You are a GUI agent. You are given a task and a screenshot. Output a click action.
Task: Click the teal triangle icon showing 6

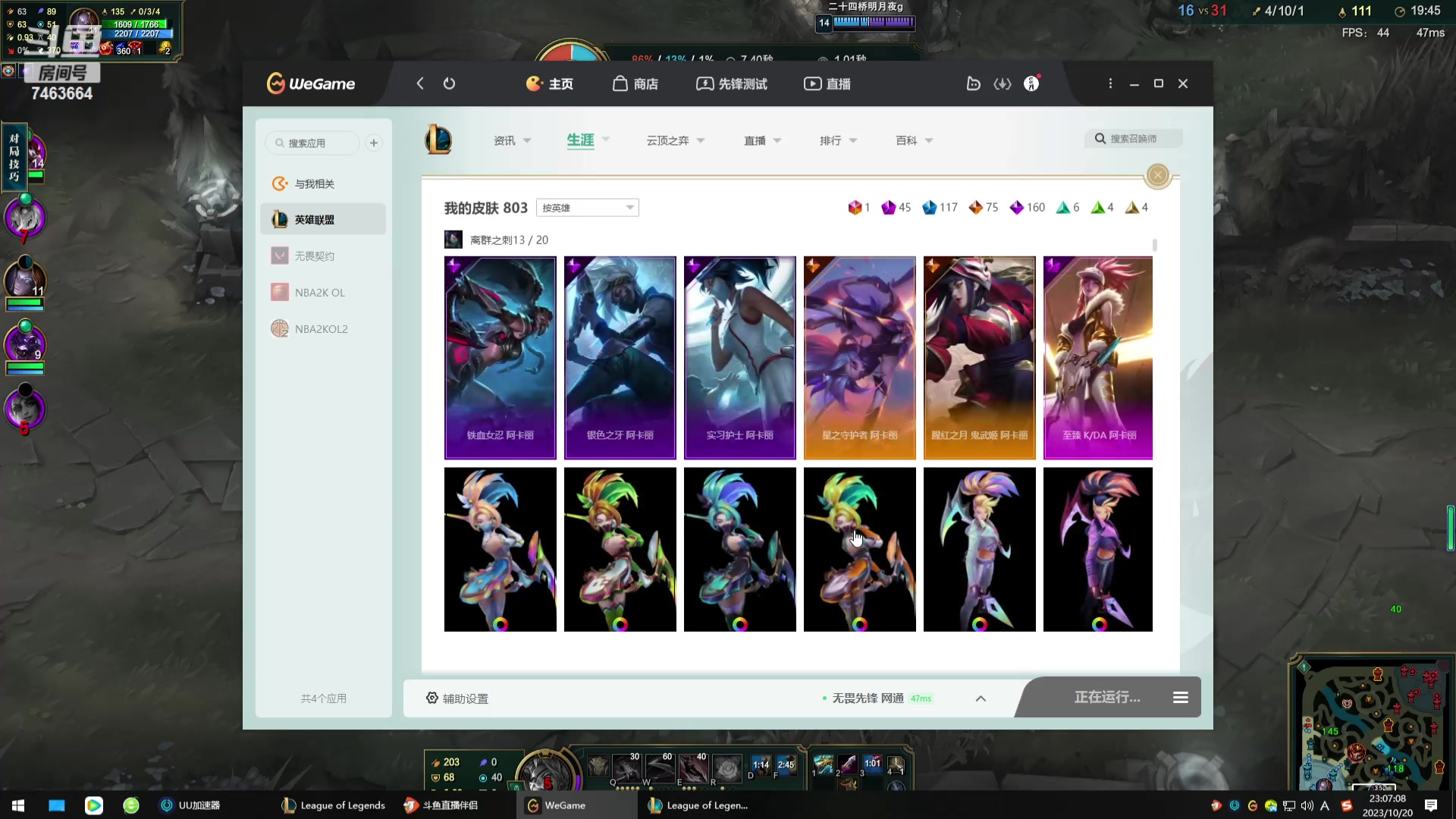1063,208
